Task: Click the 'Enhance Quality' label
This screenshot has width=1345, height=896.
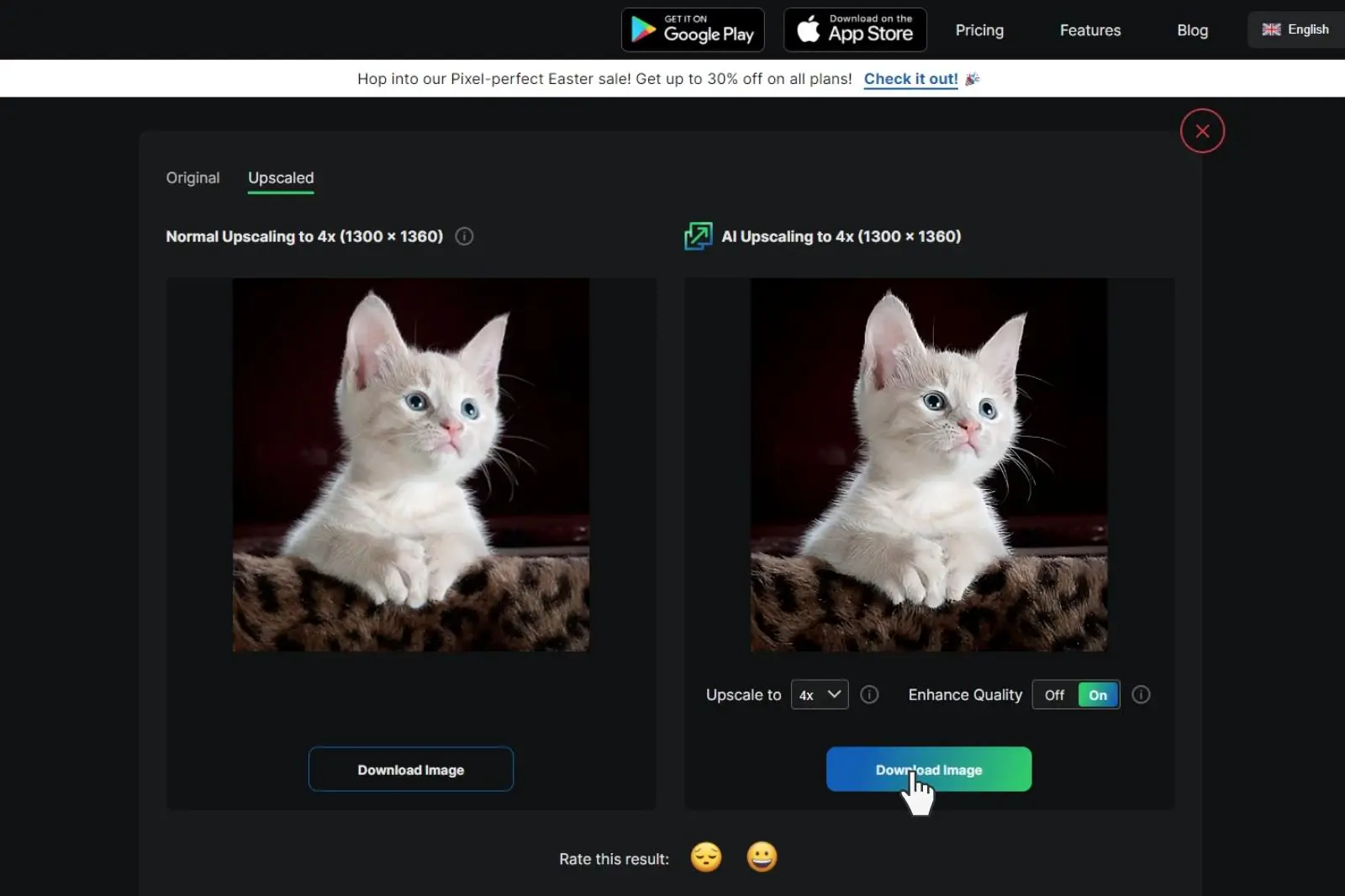Action: (x=965, y=695)
